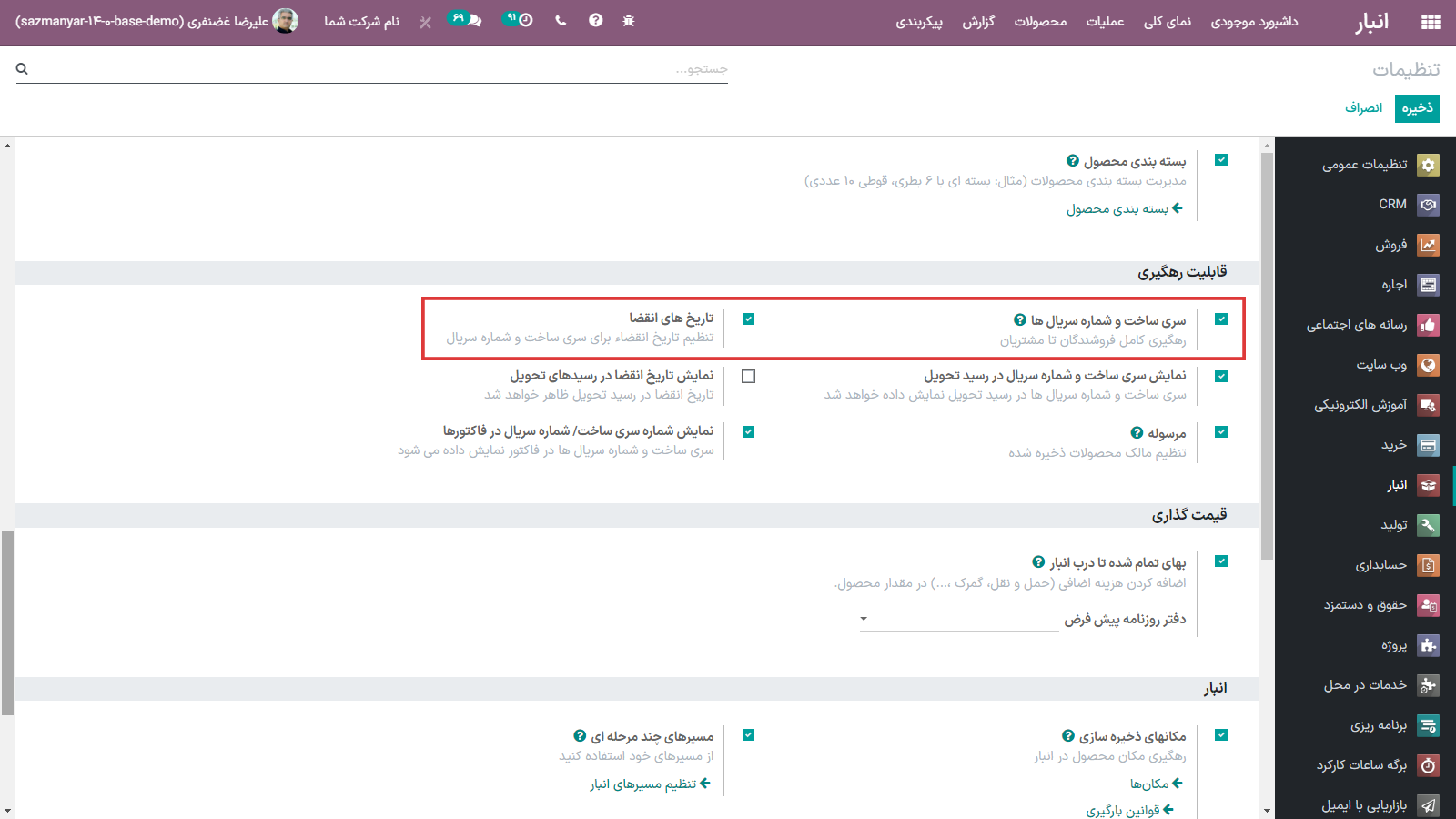The image size is (1456, 819).
Task: Open the help question mark icon in navbar
Action: click(595, 21)
